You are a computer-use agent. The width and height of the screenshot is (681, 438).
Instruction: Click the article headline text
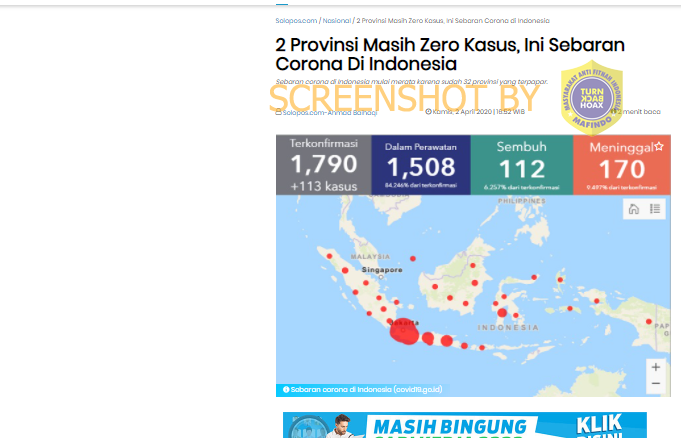pos(450,54)
